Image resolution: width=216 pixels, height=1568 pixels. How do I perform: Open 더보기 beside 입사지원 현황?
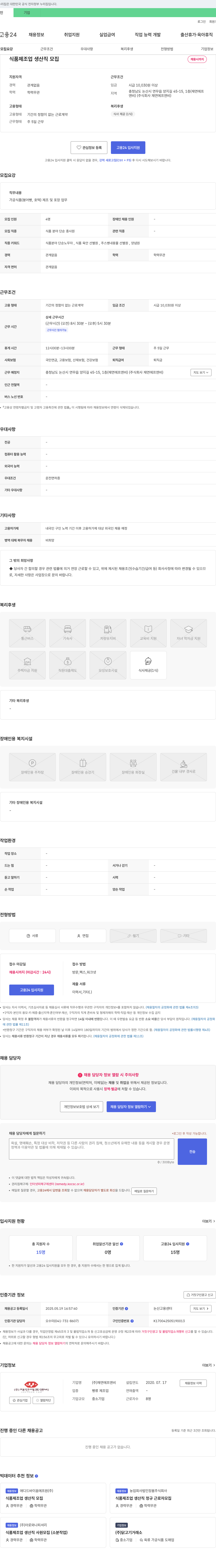(x=209, y=1221)
